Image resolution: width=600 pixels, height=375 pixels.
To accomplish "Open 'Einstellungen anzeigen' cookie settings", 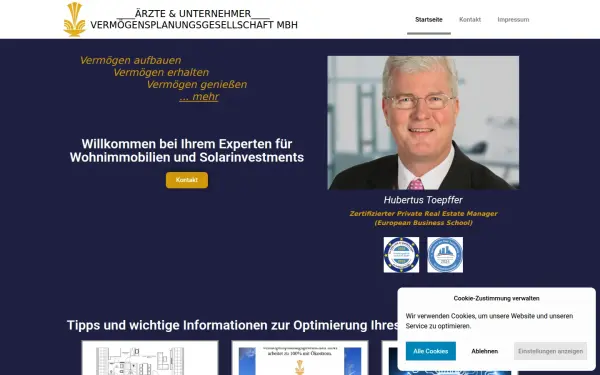I will [550, 351].
